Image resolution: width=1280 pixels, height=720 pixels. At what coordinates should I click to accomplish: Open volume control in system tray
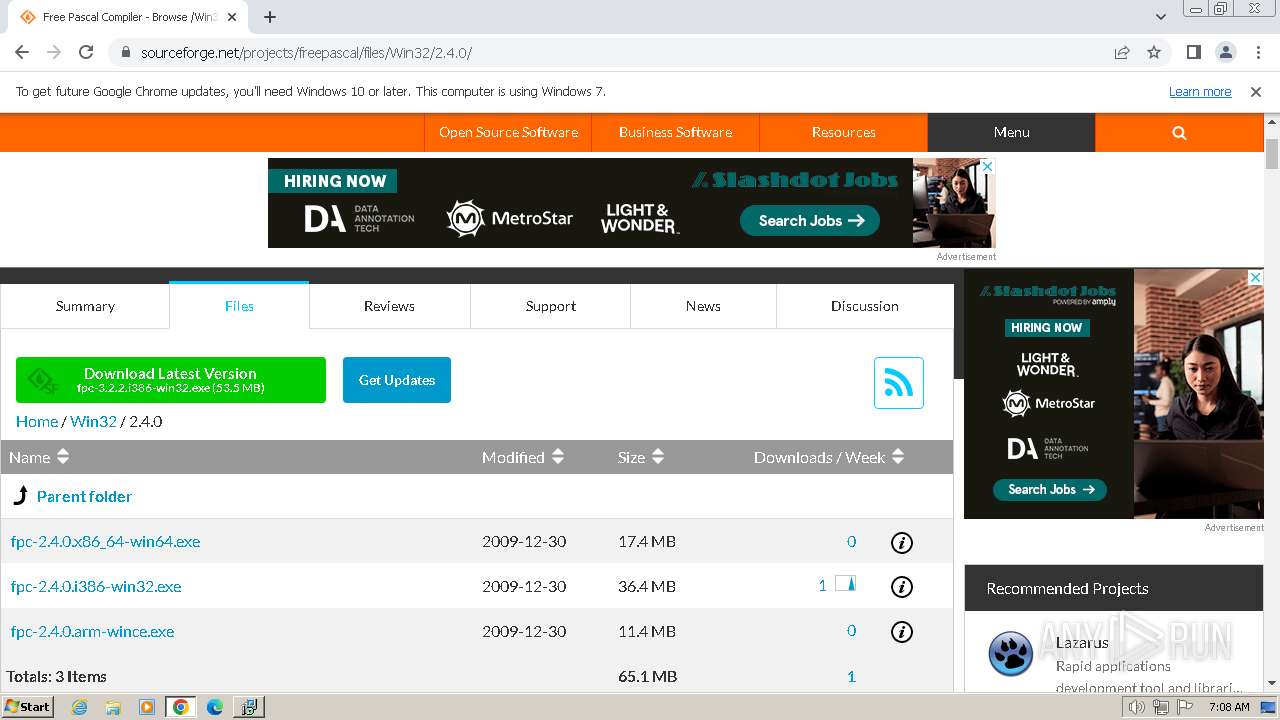tap(1138, 707)
